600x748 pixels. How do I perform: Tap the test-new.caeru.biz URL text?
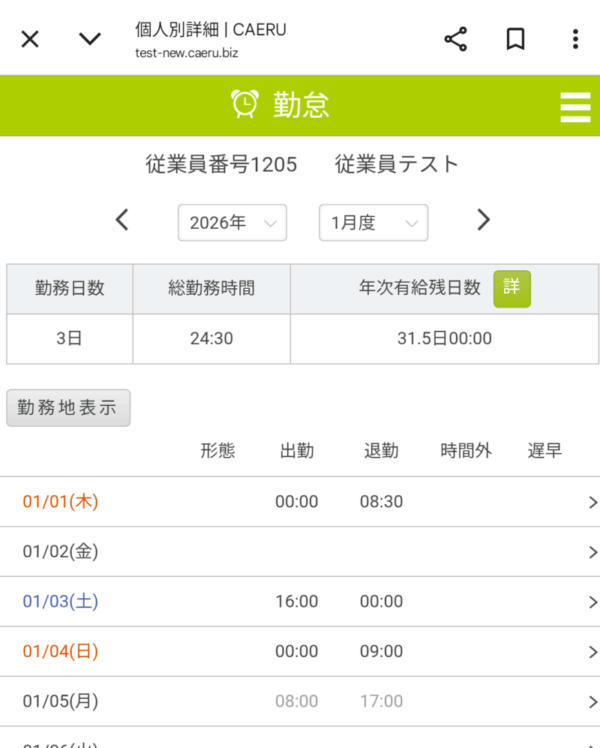[x=186, y=53]
